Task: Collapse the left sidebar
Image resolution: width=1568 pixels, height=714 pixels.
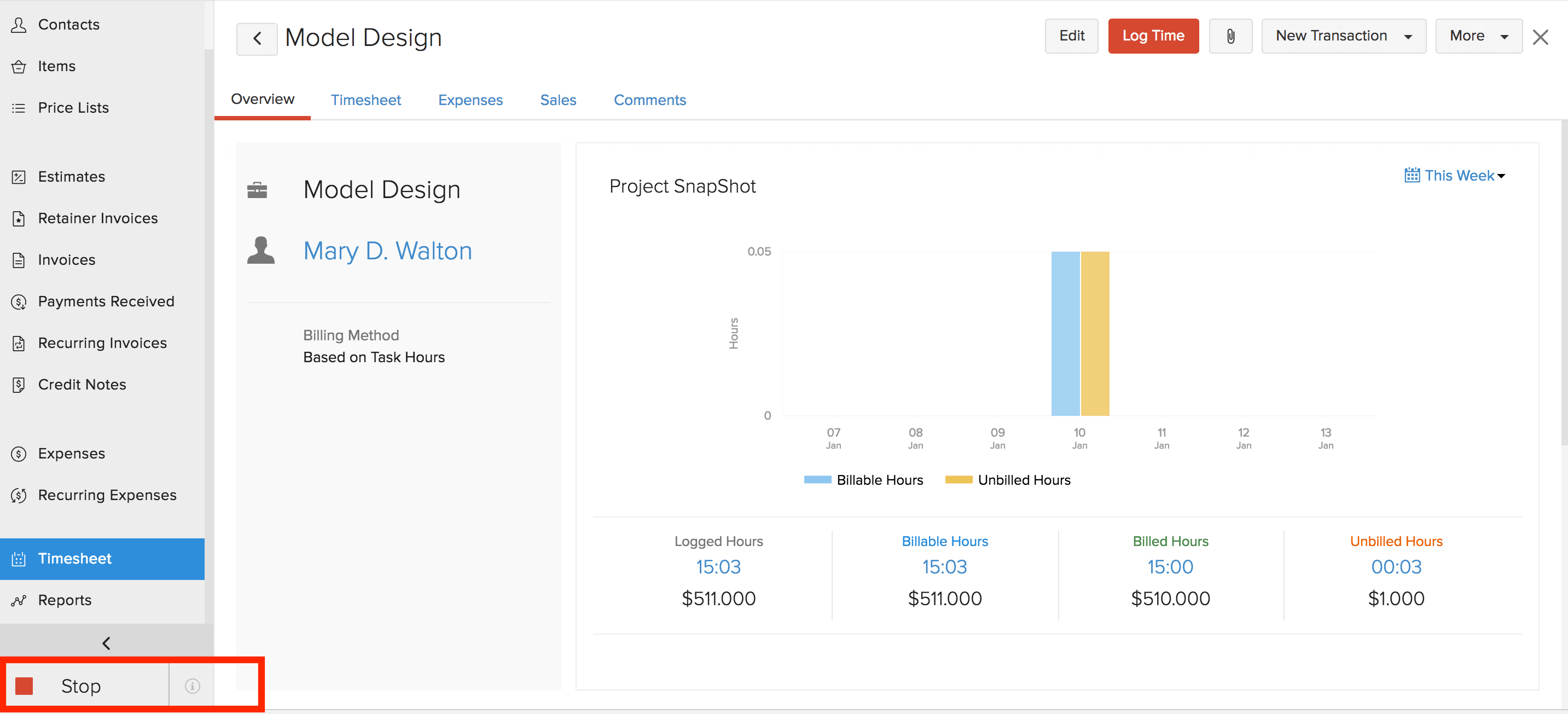Action: (x=107, y=643)
